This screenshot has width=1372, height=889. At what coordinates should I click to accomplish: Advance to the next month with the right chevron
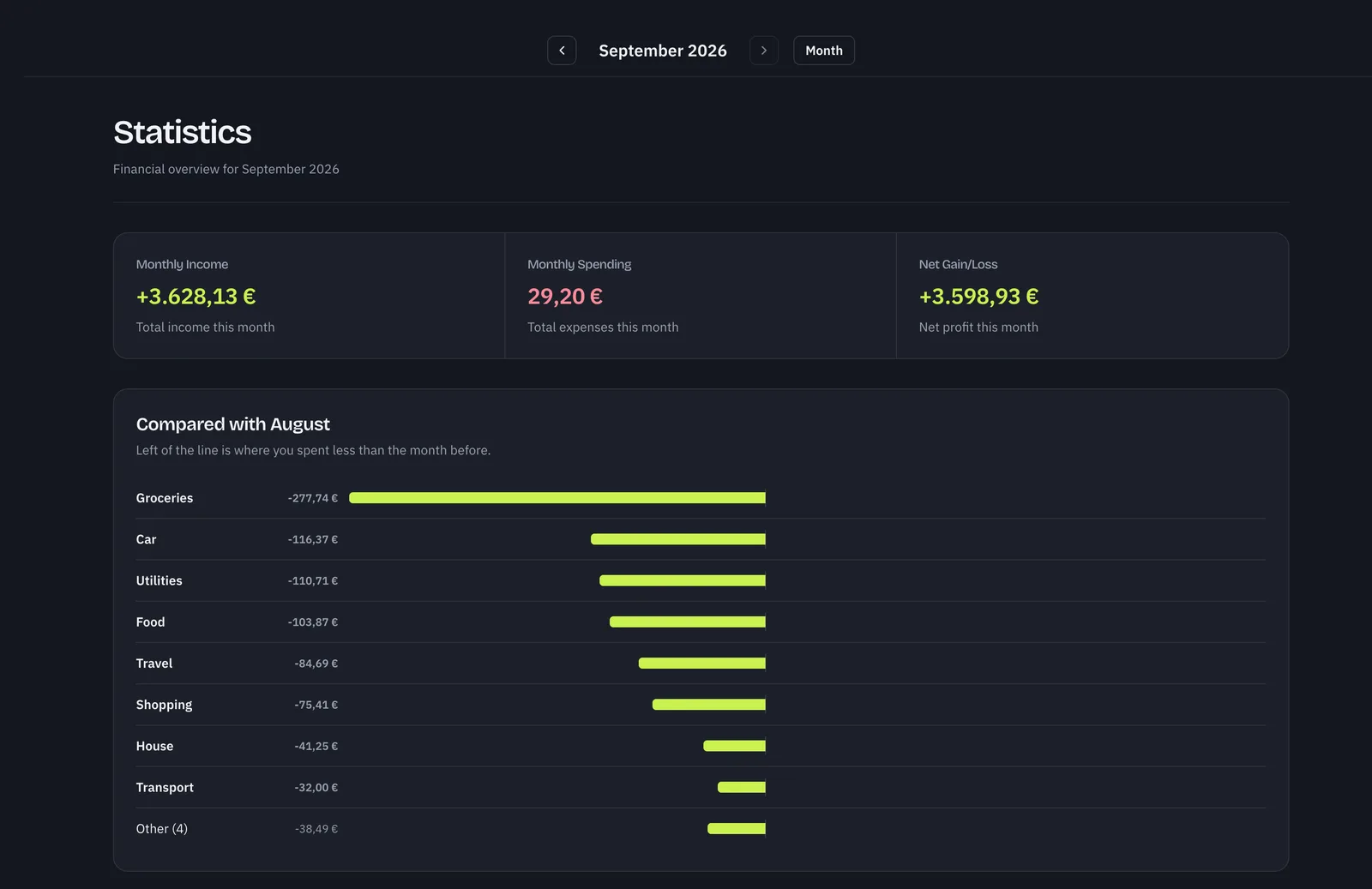[x=763, y=51]
